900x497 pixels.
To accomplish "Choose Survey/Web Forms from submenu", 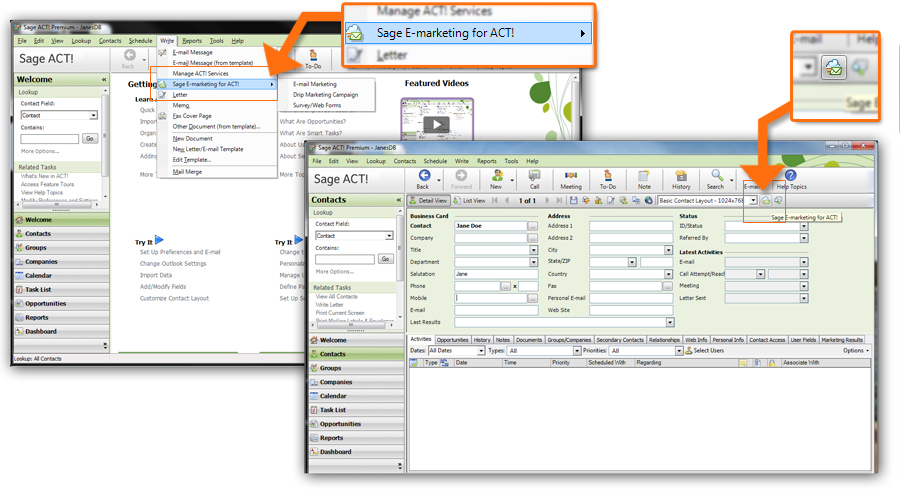I will coord(317,106).
